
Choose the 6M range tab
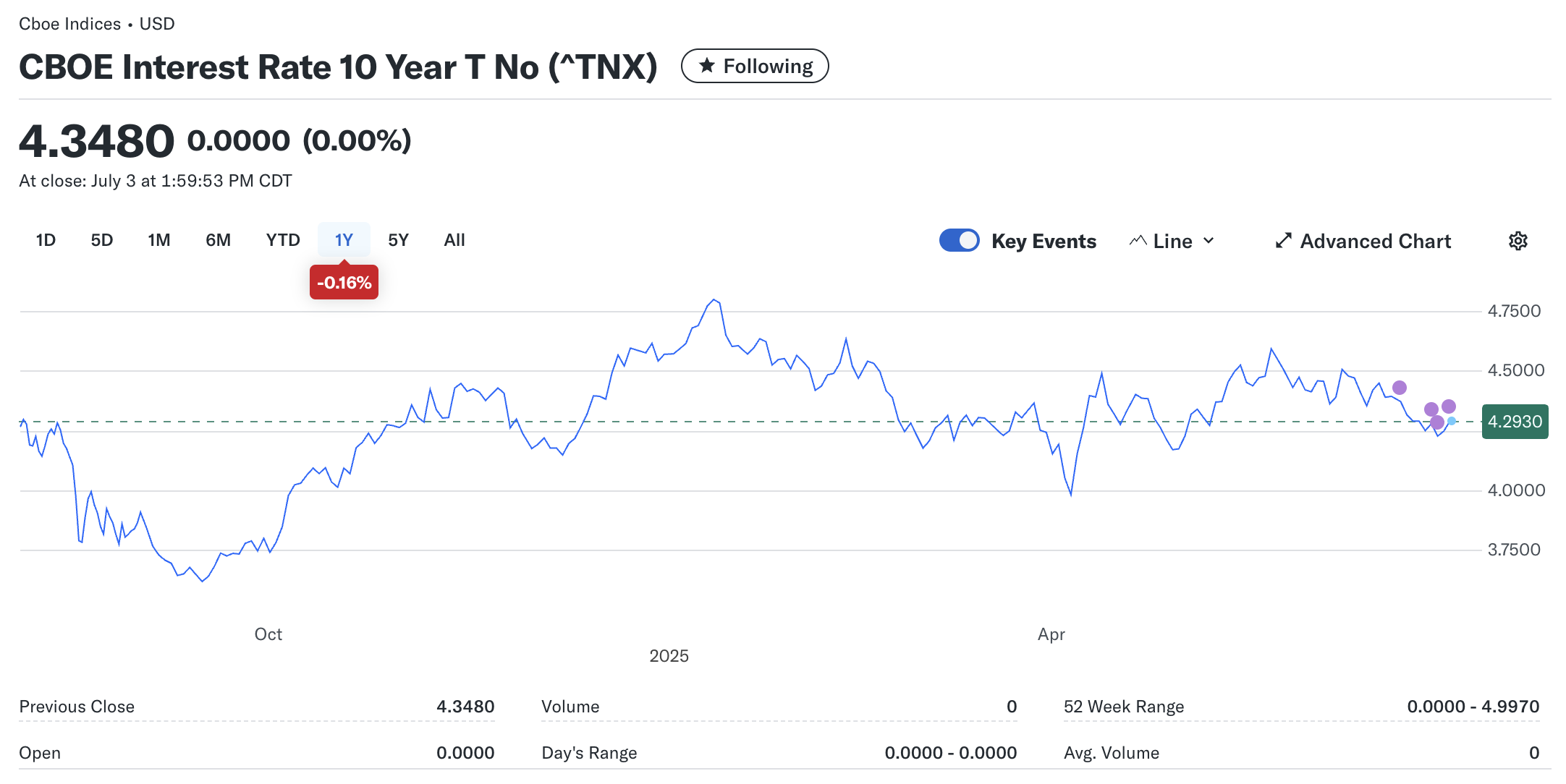(218, 240)
